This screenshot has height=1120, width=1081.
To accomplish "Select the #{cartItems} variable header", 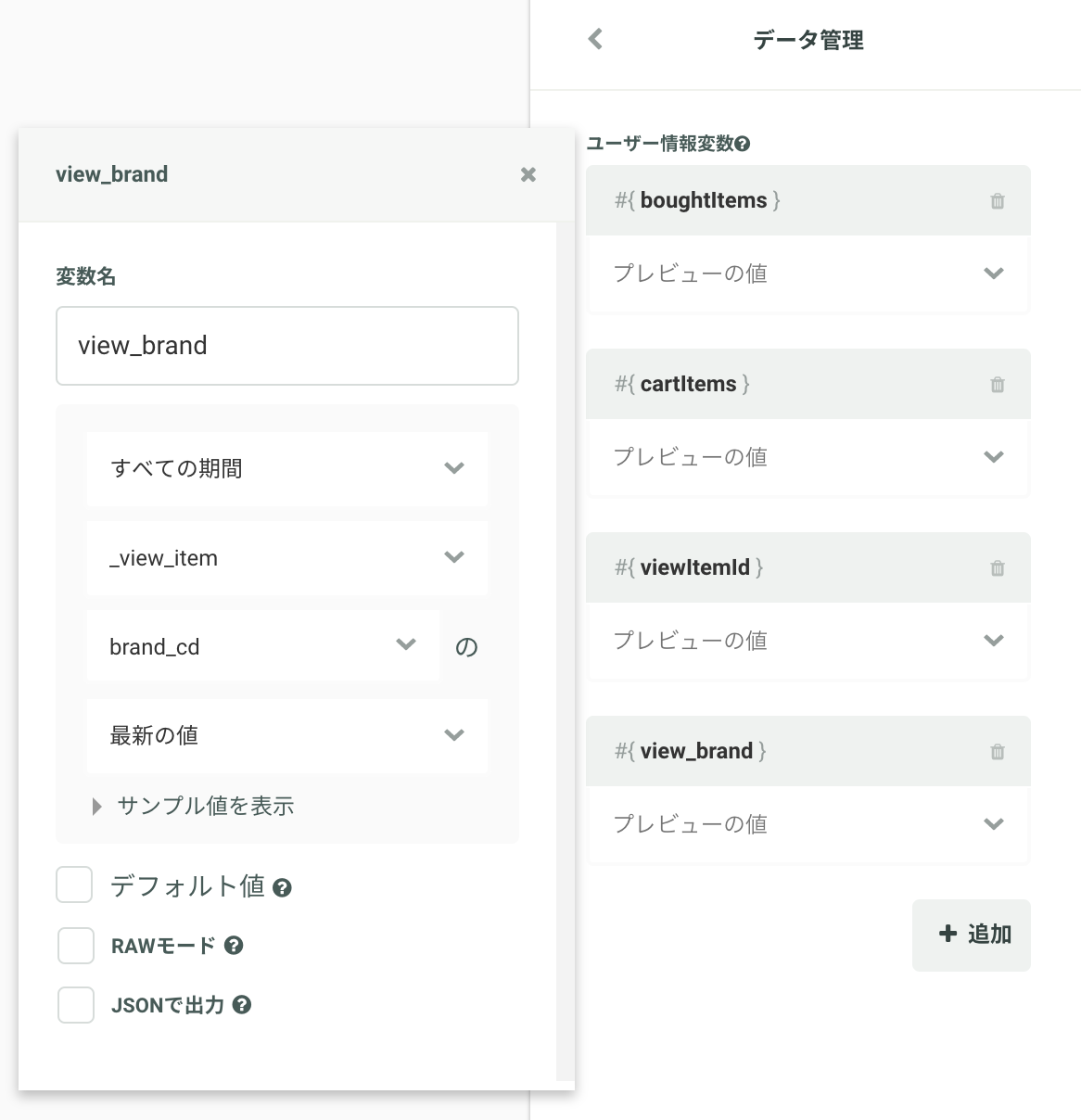I will pyautogui.click(x=808, y=384).
